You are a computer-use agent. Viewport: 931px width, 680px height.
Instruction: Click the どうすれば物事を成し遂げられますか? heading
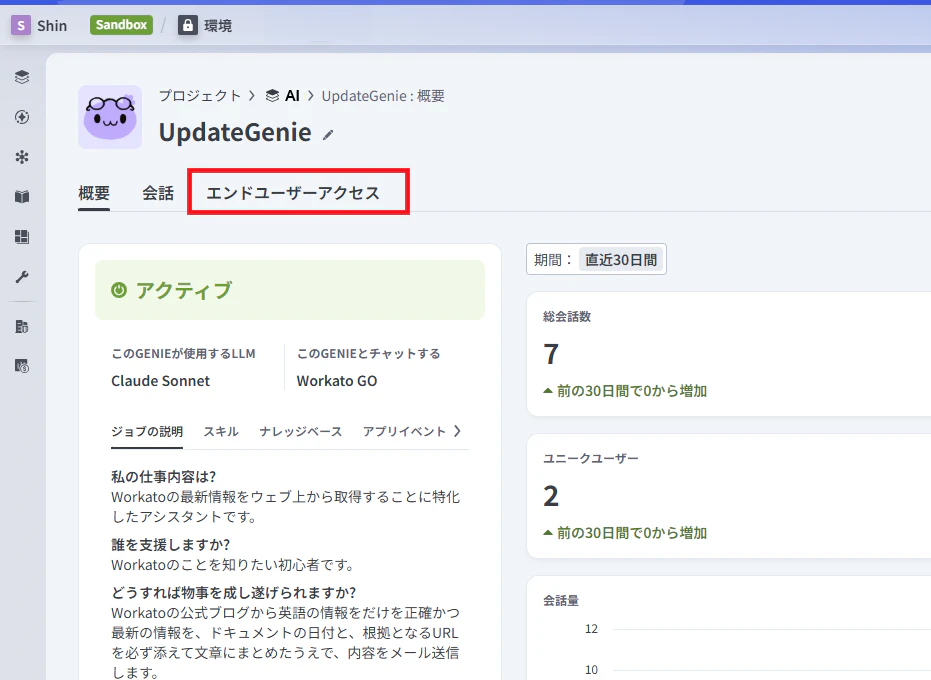tap(233, 593)
